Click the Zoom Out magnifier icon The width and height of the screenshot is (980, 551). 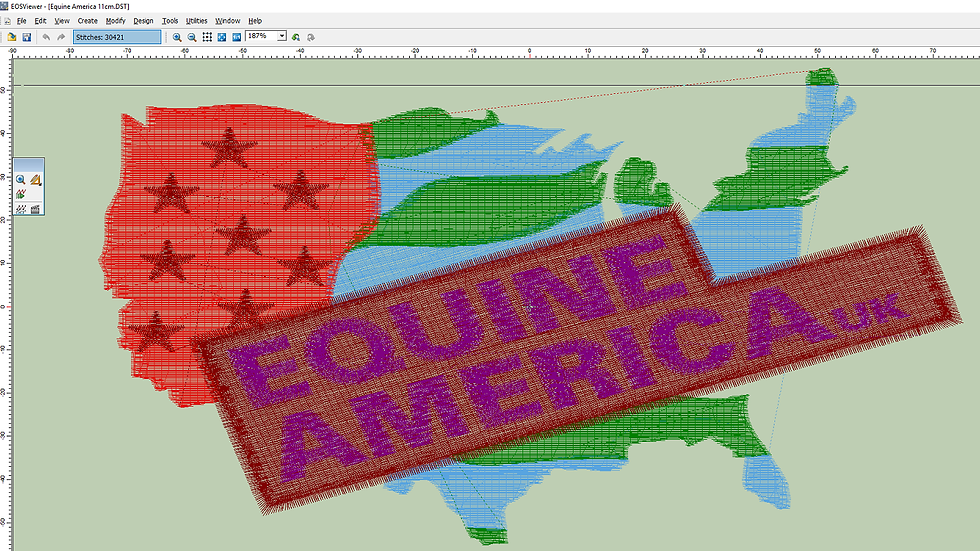(x=192, y=37)
